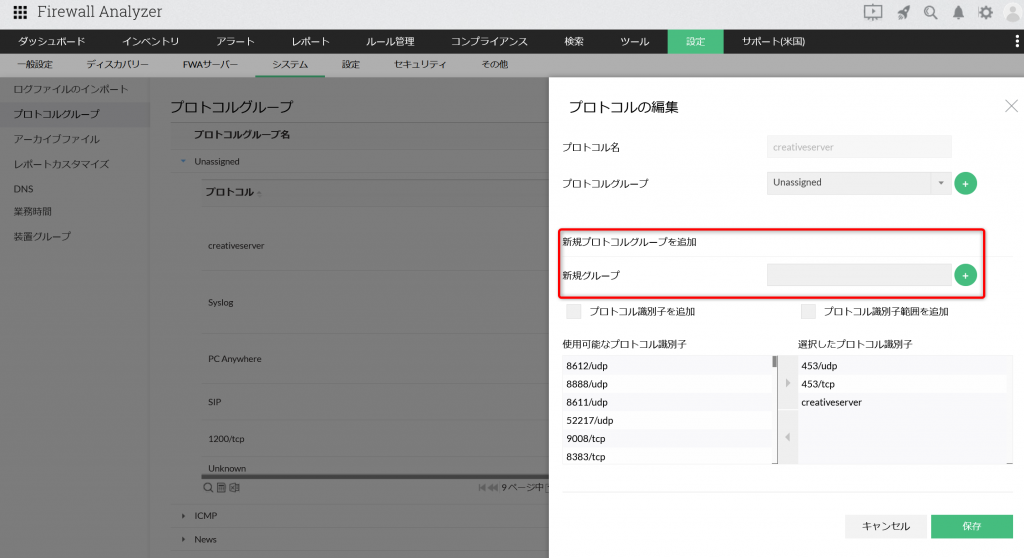
Task: Close the プロトコルの編集 panel with X
Action: [1011, 106]
